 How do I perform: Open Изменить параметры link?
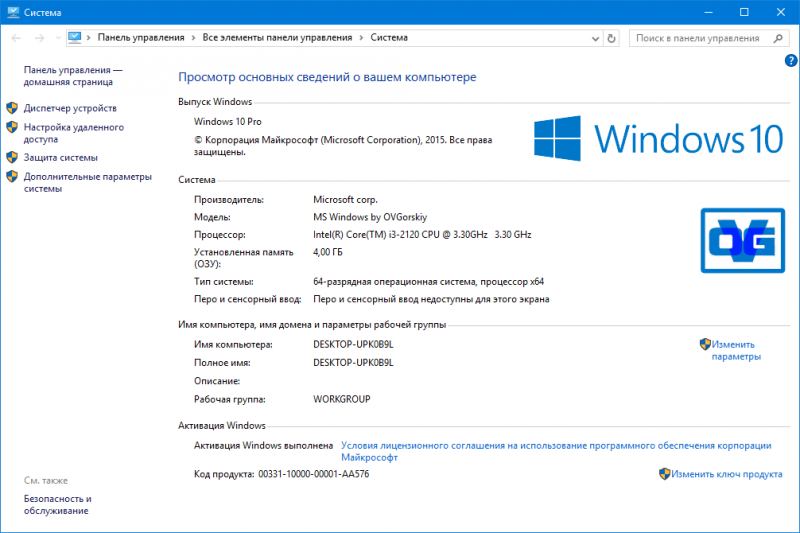[x=736, y=350]
